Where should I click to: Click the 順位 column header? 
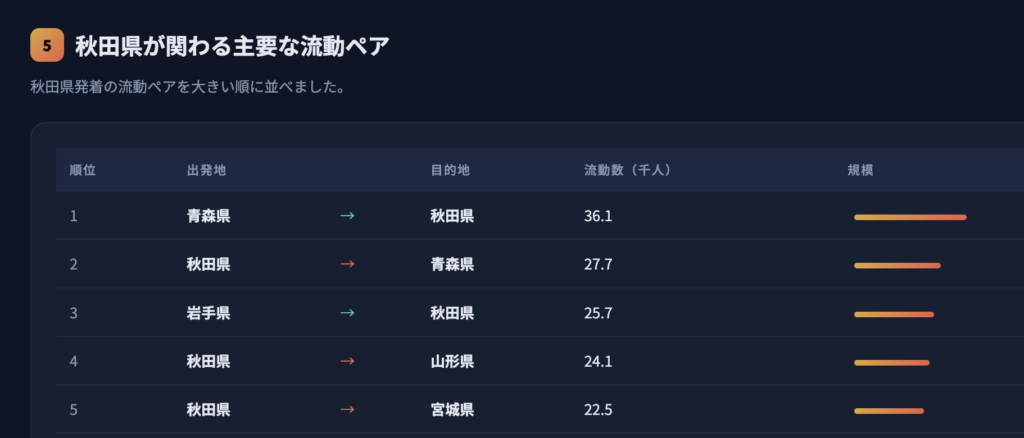tap(83, 170)
